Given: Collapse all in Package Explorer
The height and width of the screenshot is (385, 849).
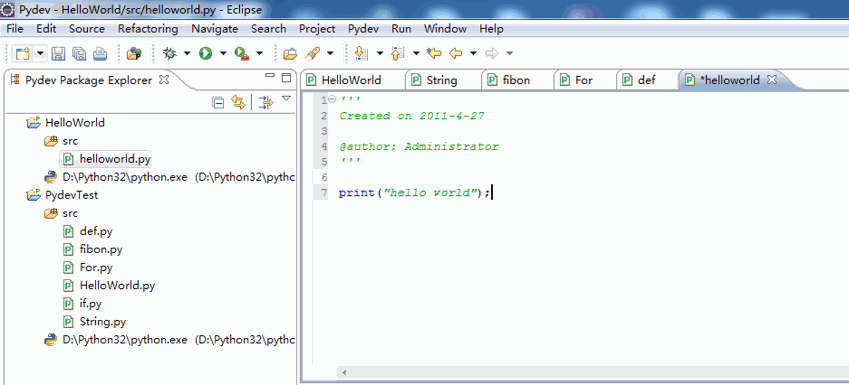Looking at the screenshot, I should (x=218, y=102).
